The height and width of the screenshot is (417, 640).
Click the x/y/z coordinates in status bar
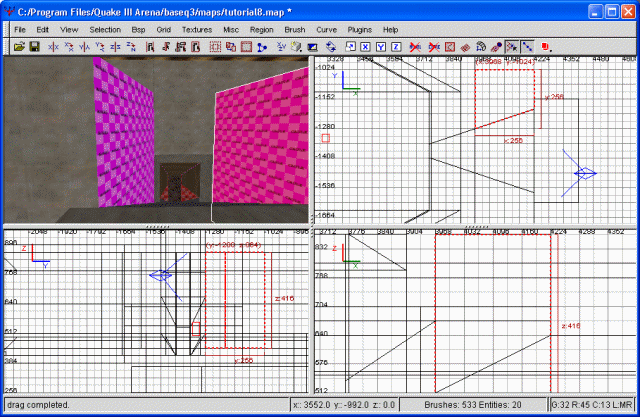(344, 405)
